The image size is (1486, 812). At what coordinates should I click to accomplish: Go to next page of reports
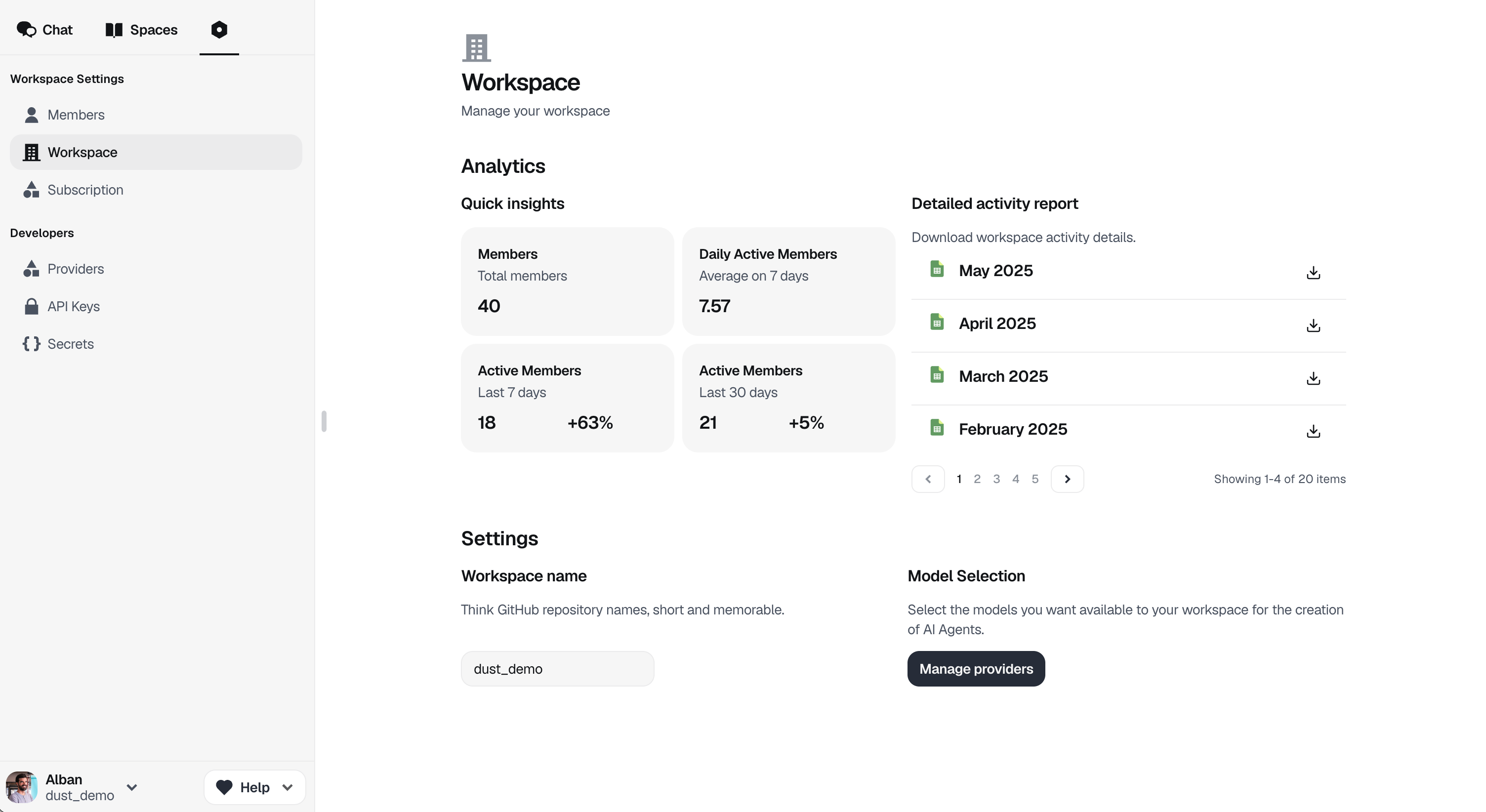click(x=1067, y=479)
